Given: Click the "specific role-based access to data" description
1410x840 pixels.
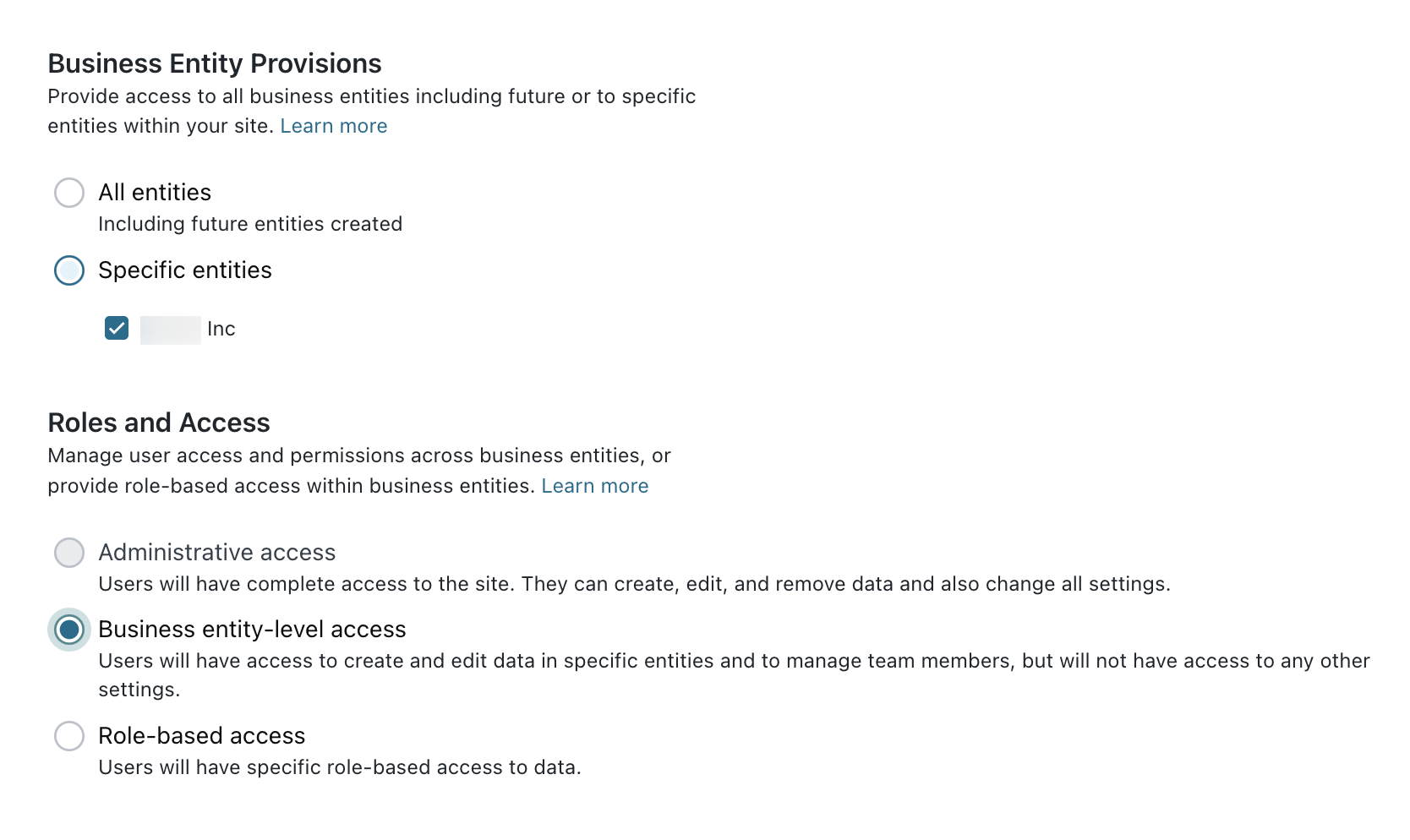Looking at the screenshot, I should coord(340,767).
